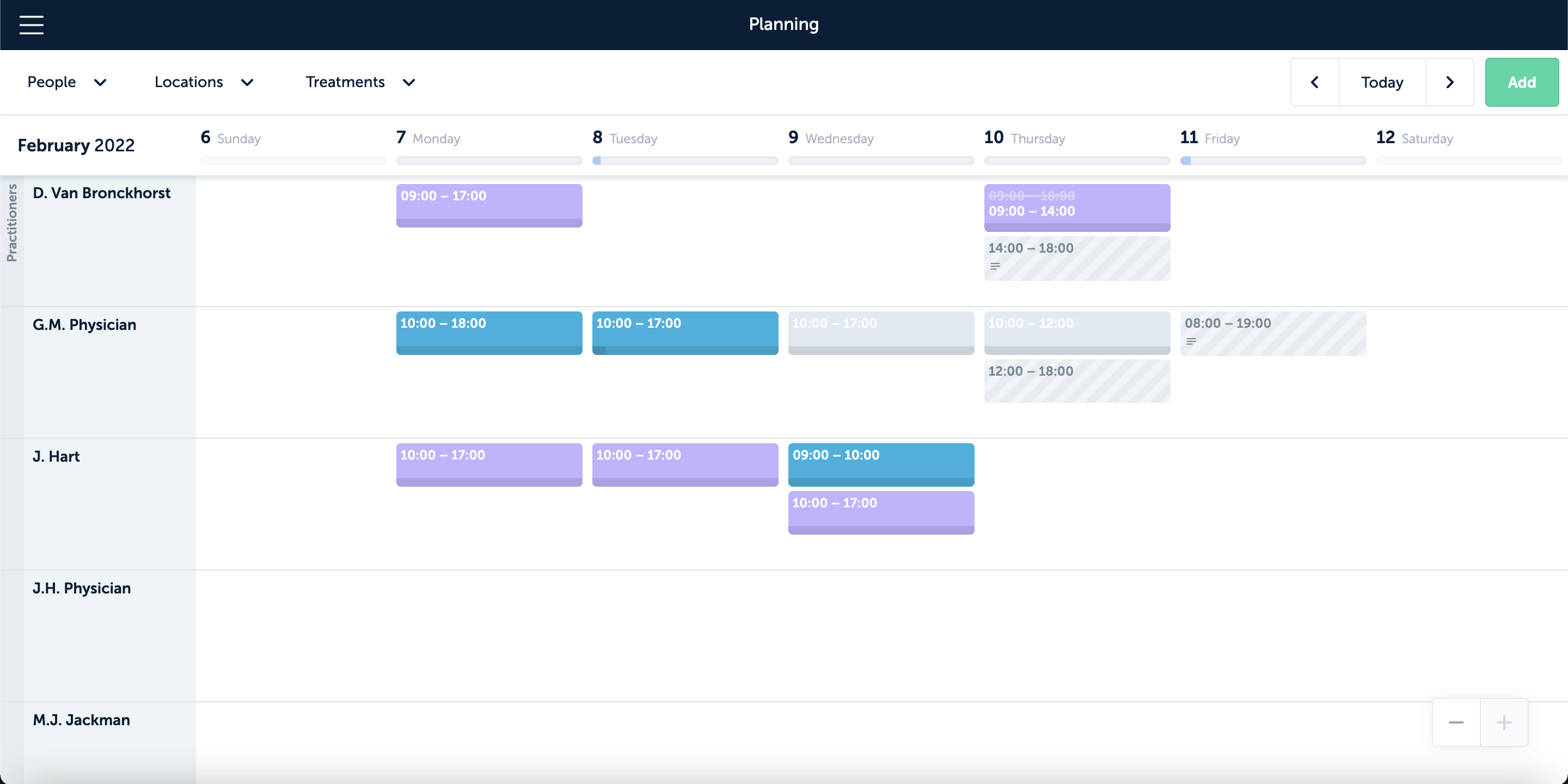
Task: Open the People dropdown
Action: pos(67,82)
